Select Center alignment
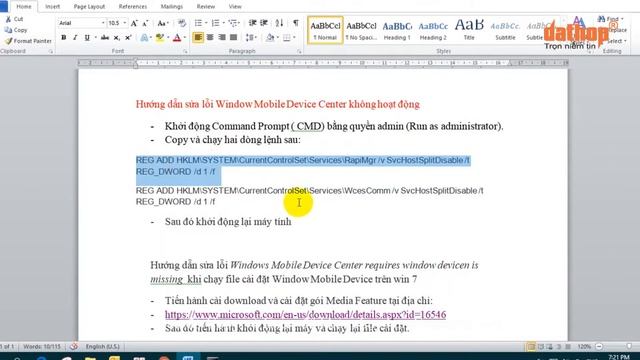The width and height of the screenshot is (640, 360). click(x=210, y=38)
